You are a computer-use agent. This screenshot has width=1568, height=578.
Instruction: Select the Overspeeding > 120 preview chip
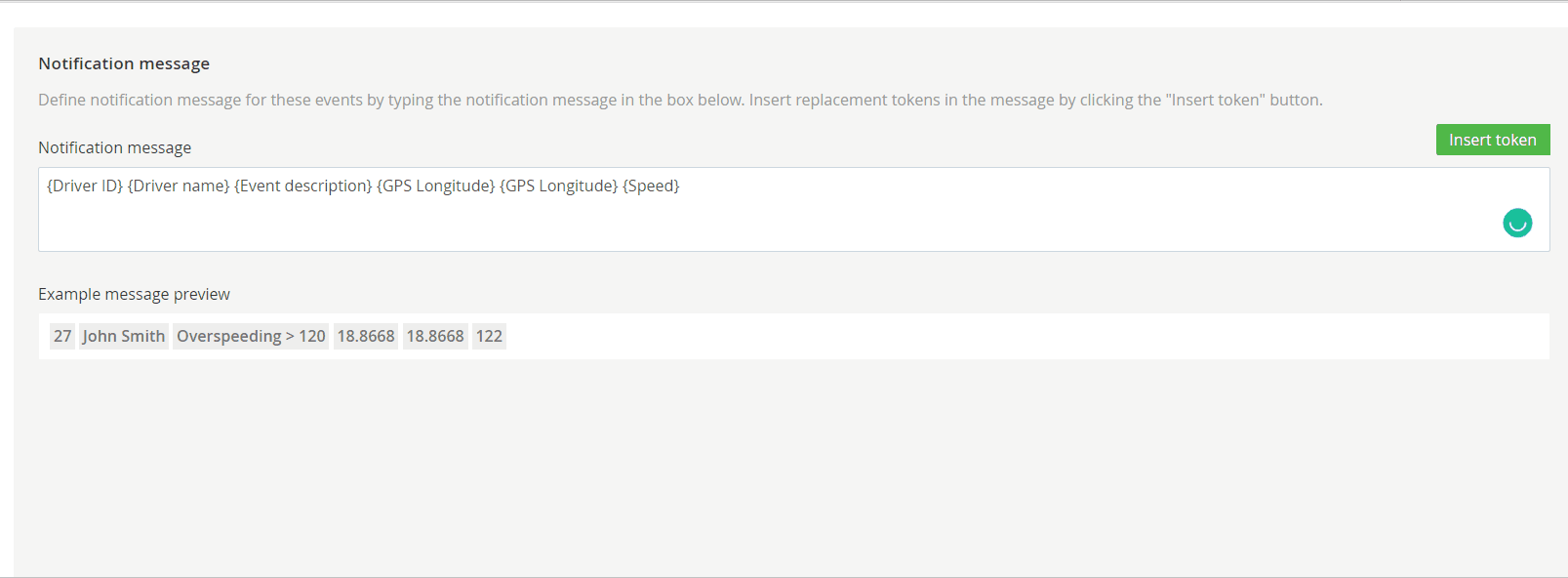tap(251, 336)
